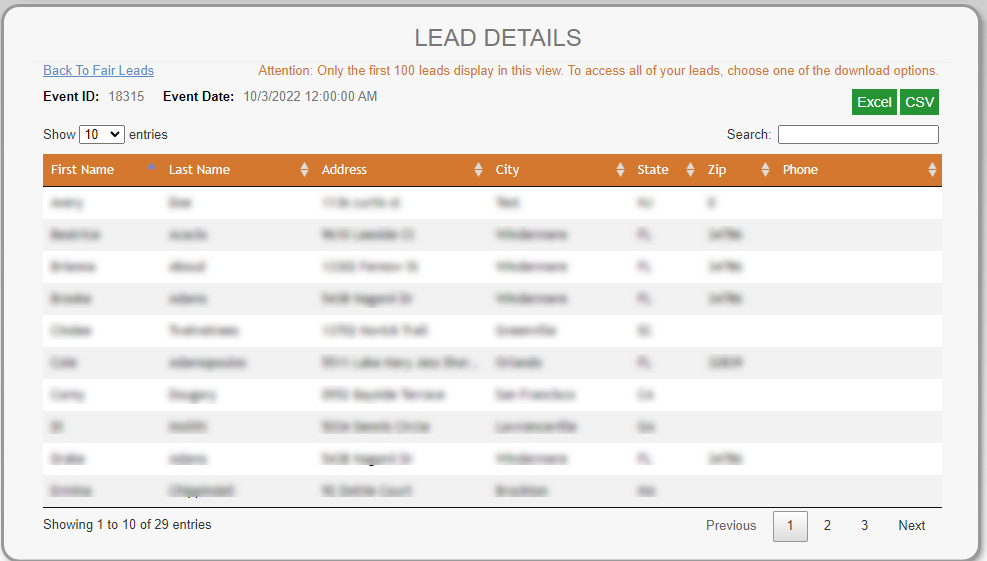Click the Phone column header

(x=859, y=169)
